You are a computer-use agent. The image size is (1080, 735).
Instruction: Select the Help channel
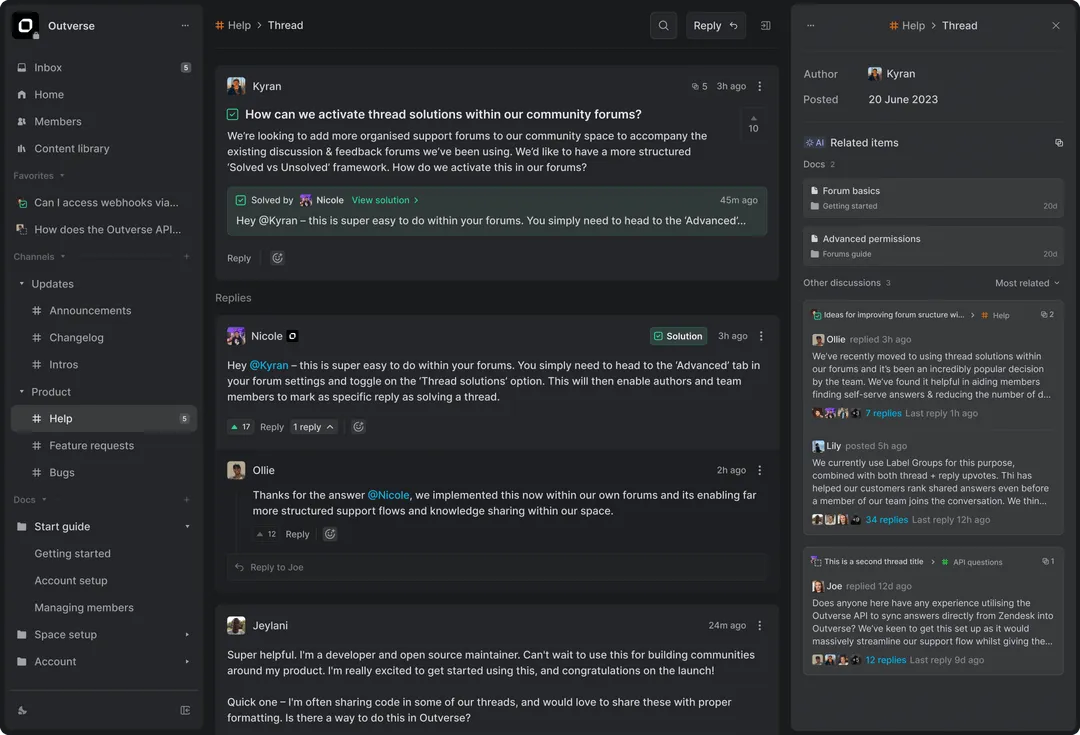(x=103, y=418)
